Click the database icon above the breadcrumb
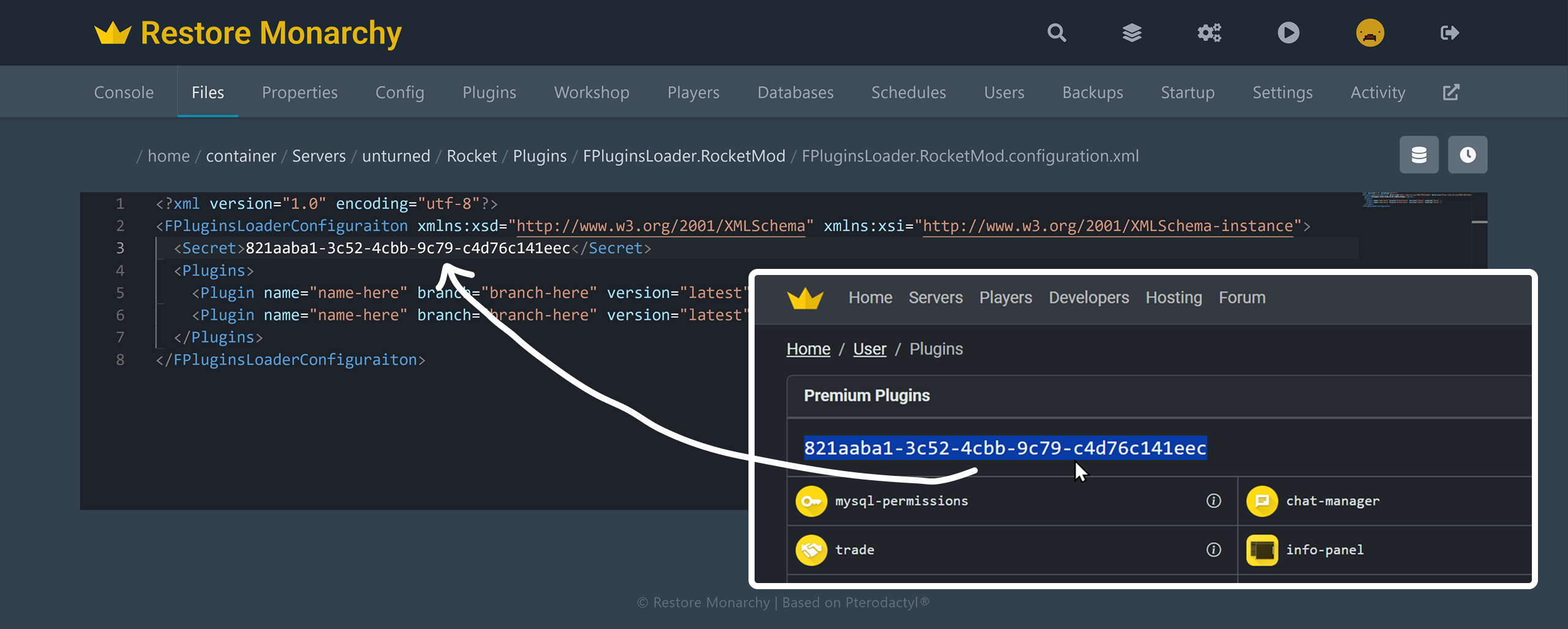1568x629 pixels. coord(1419,154)
